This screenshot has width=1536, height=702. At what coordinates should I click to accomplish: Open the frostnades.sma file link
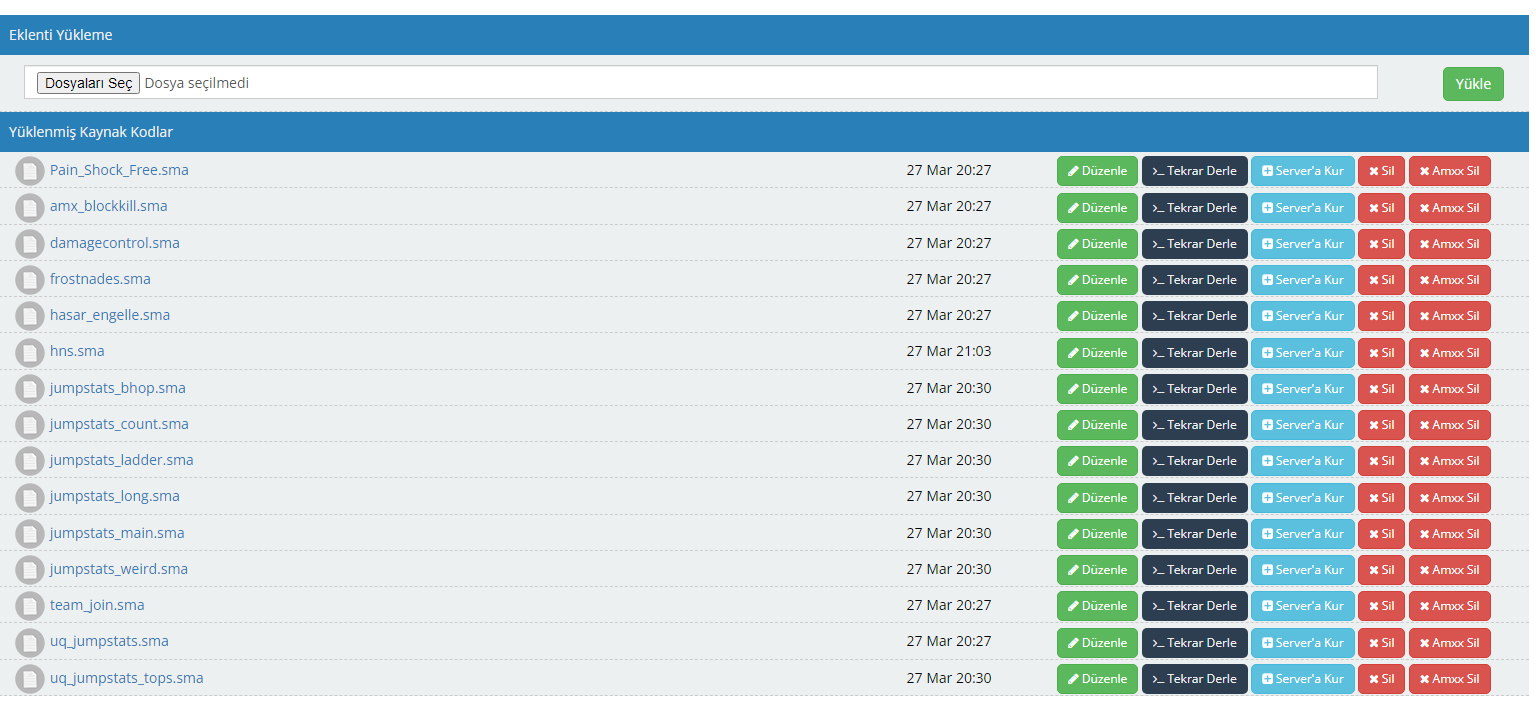pos(100,278)
